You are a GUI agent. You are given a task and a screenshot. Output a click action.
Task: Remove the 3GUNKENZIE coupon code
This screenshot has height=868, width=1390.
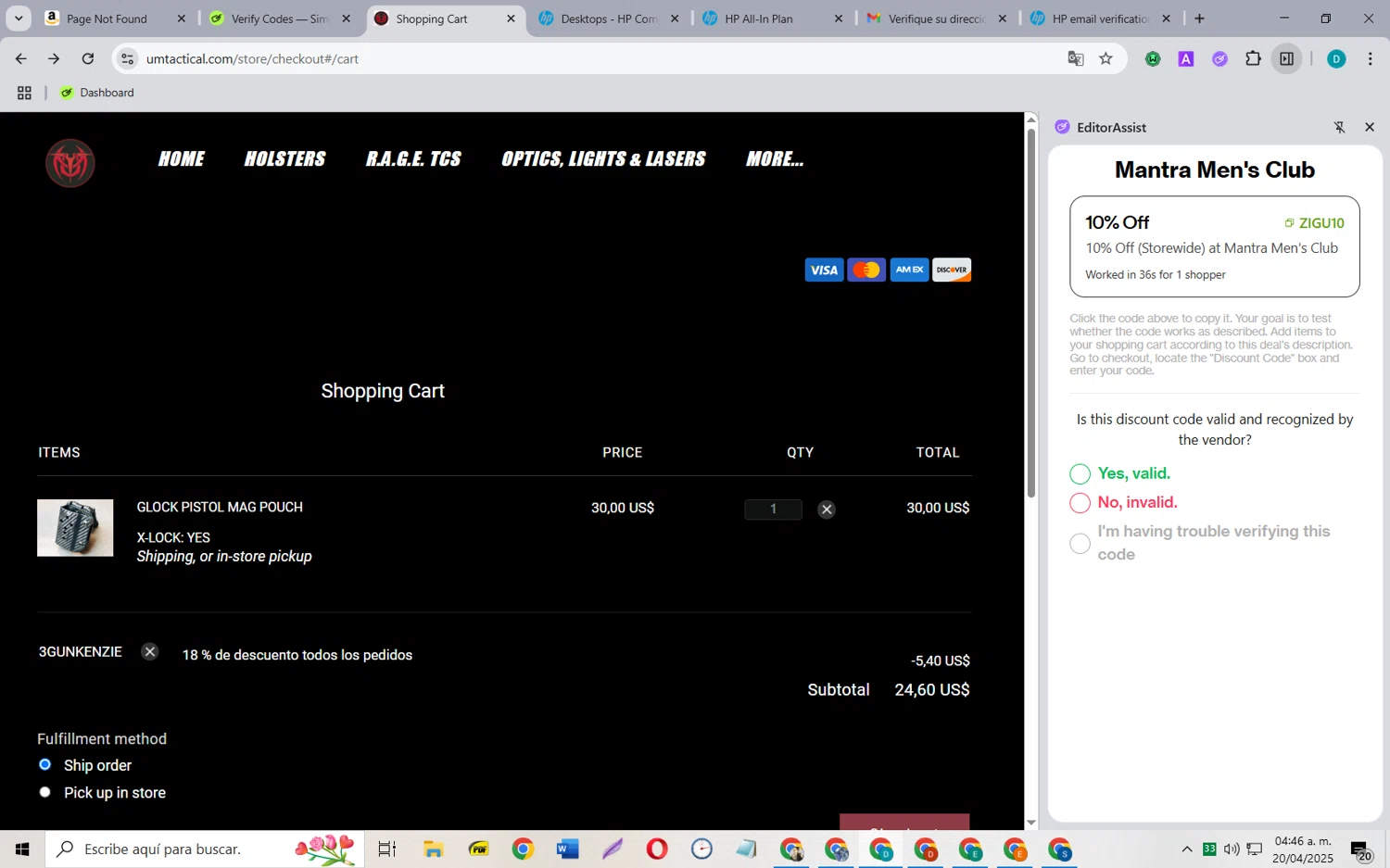(x=149, y=652)
